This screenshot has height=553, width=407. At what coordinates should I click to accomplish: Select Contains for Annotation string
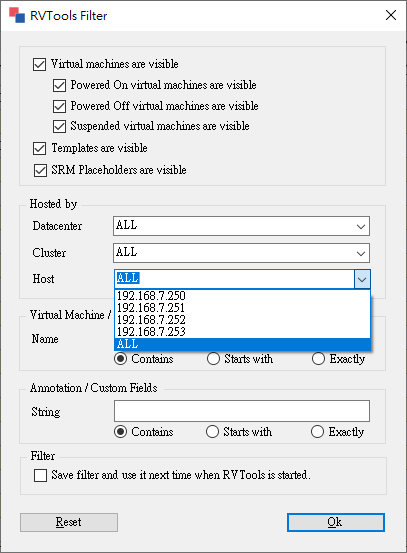coord(121,432)
